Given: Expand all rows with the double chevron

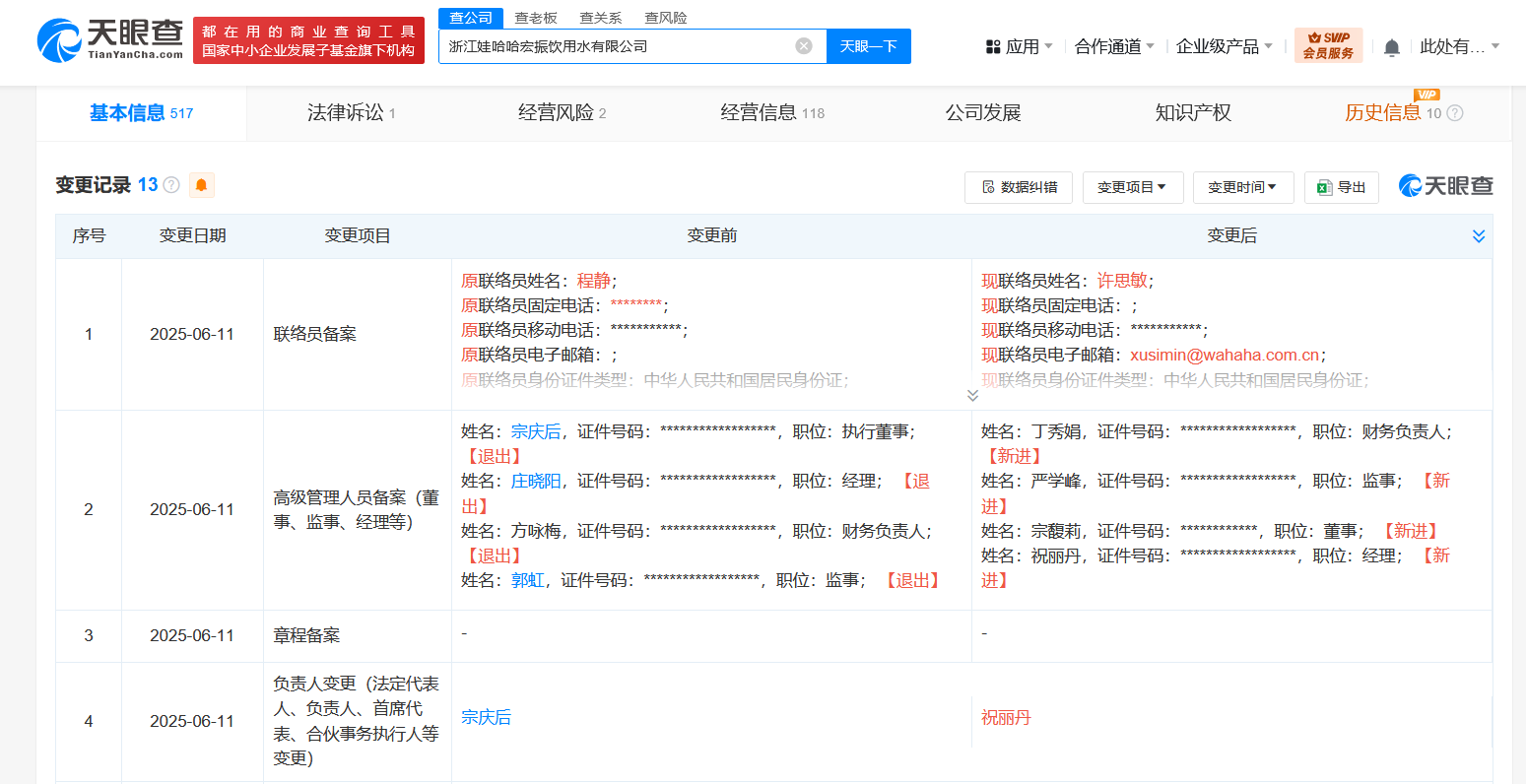Looking at the screenshot, I should tap(1478, 236).
